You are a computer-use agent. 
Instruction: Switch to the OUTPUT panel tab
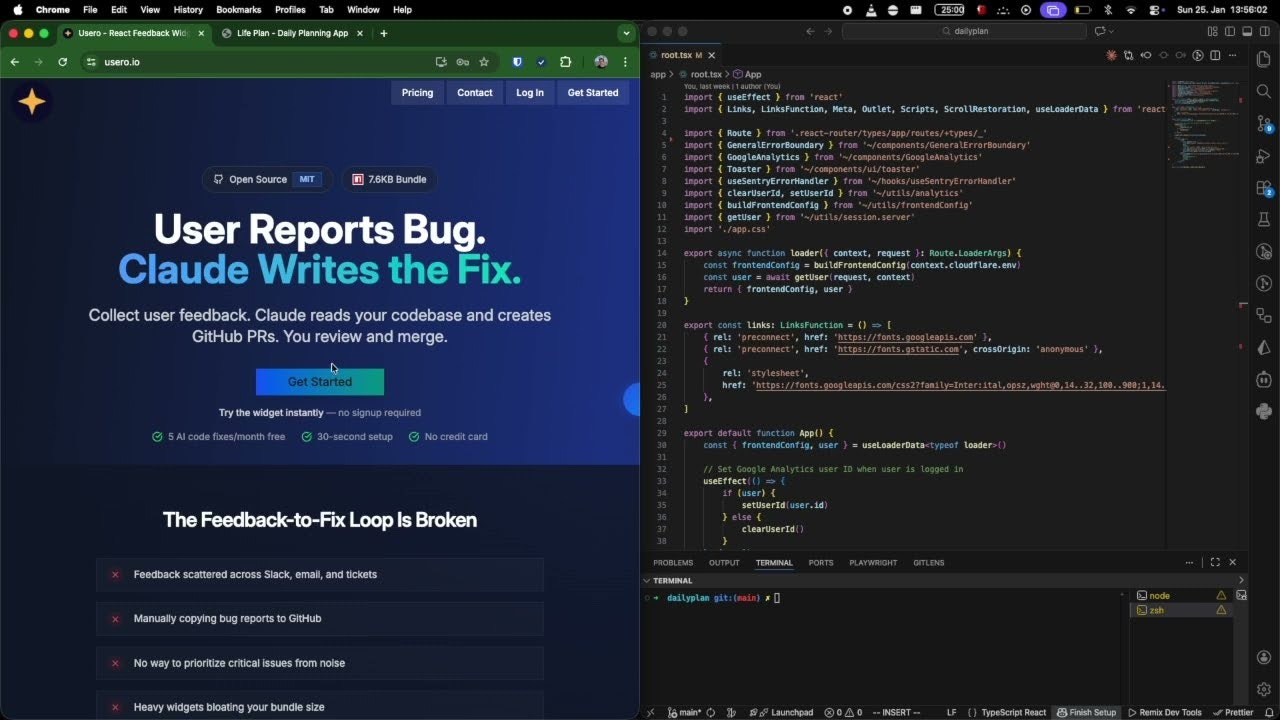724,563
